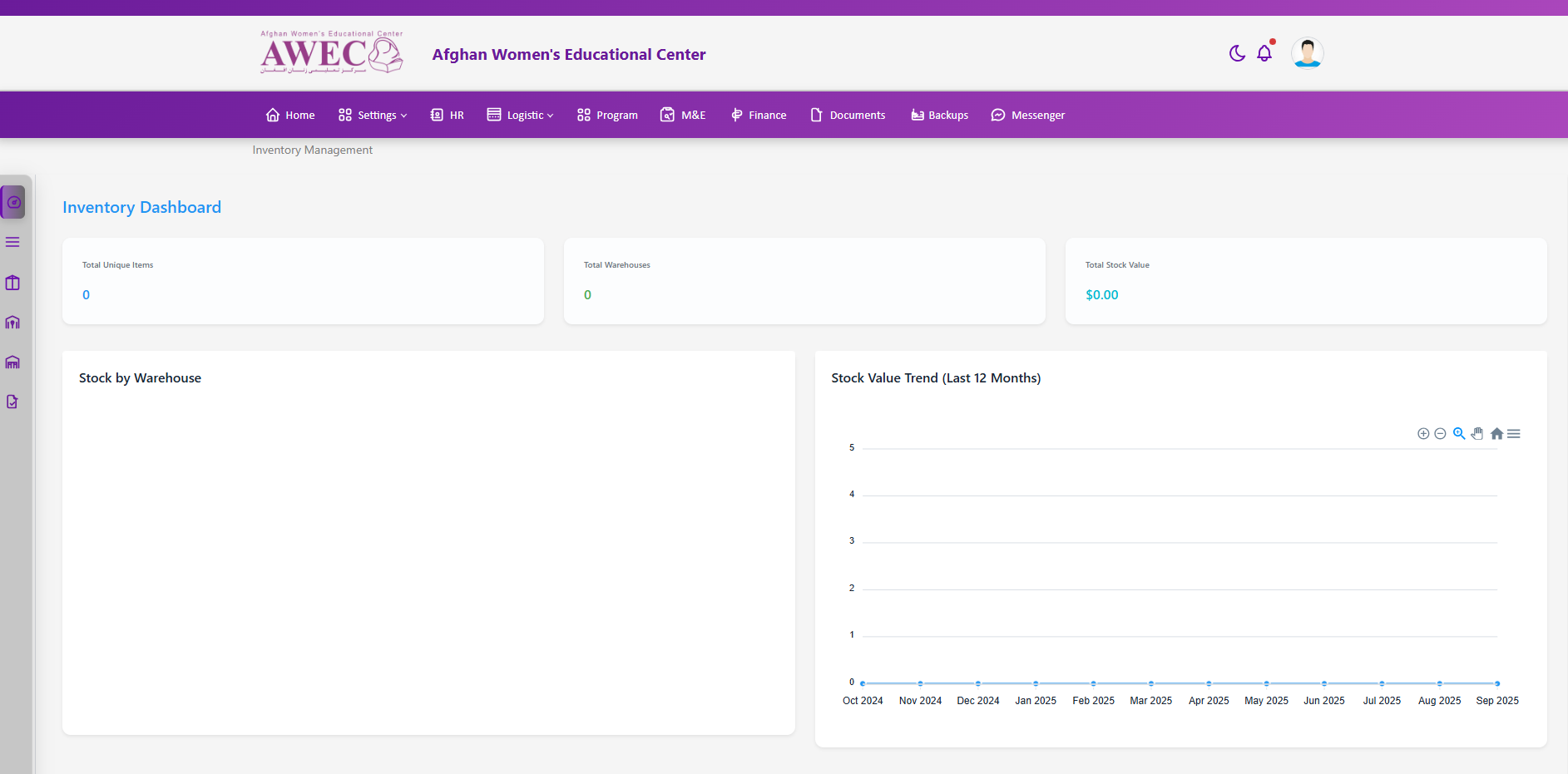The width and height of the screenshot is (1568, 774).
Task: Zoom in on the Stock Value Trend chart
Action: coord(1422,433)
